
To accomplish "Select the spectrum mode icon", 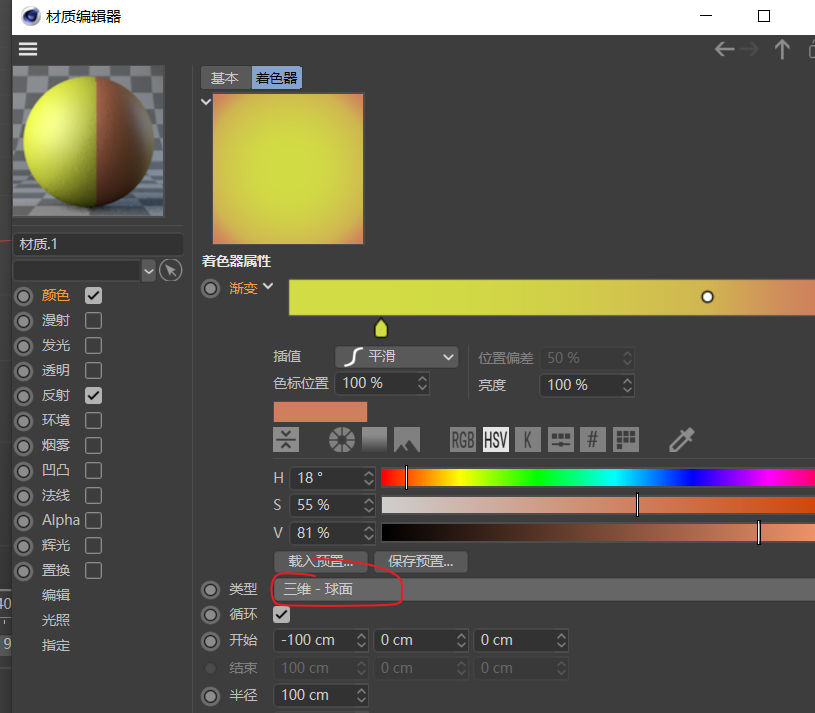I will (x=374, y=439).
